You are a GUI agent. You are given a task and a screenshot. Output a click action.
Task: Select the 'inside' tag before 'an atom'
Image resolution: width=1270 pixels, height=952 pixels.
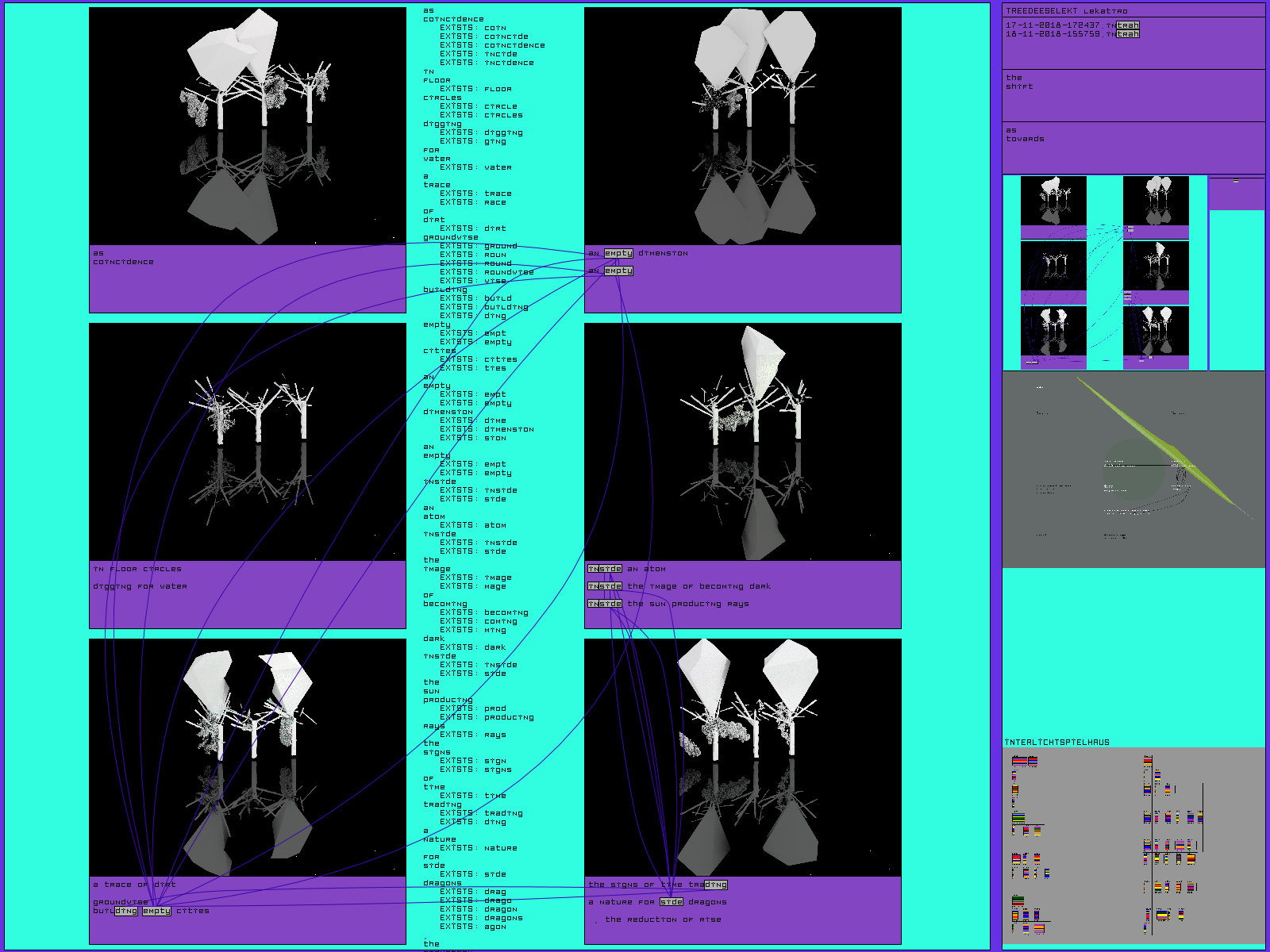[x=604, y=569]
